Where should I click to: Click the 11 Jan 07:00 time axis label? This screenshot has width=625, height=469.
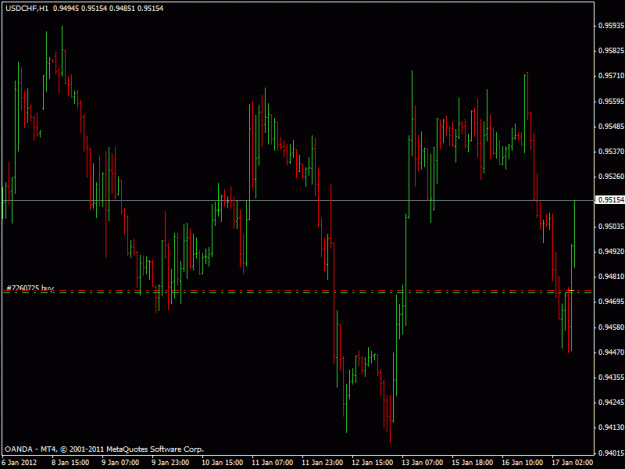point(272,463)
